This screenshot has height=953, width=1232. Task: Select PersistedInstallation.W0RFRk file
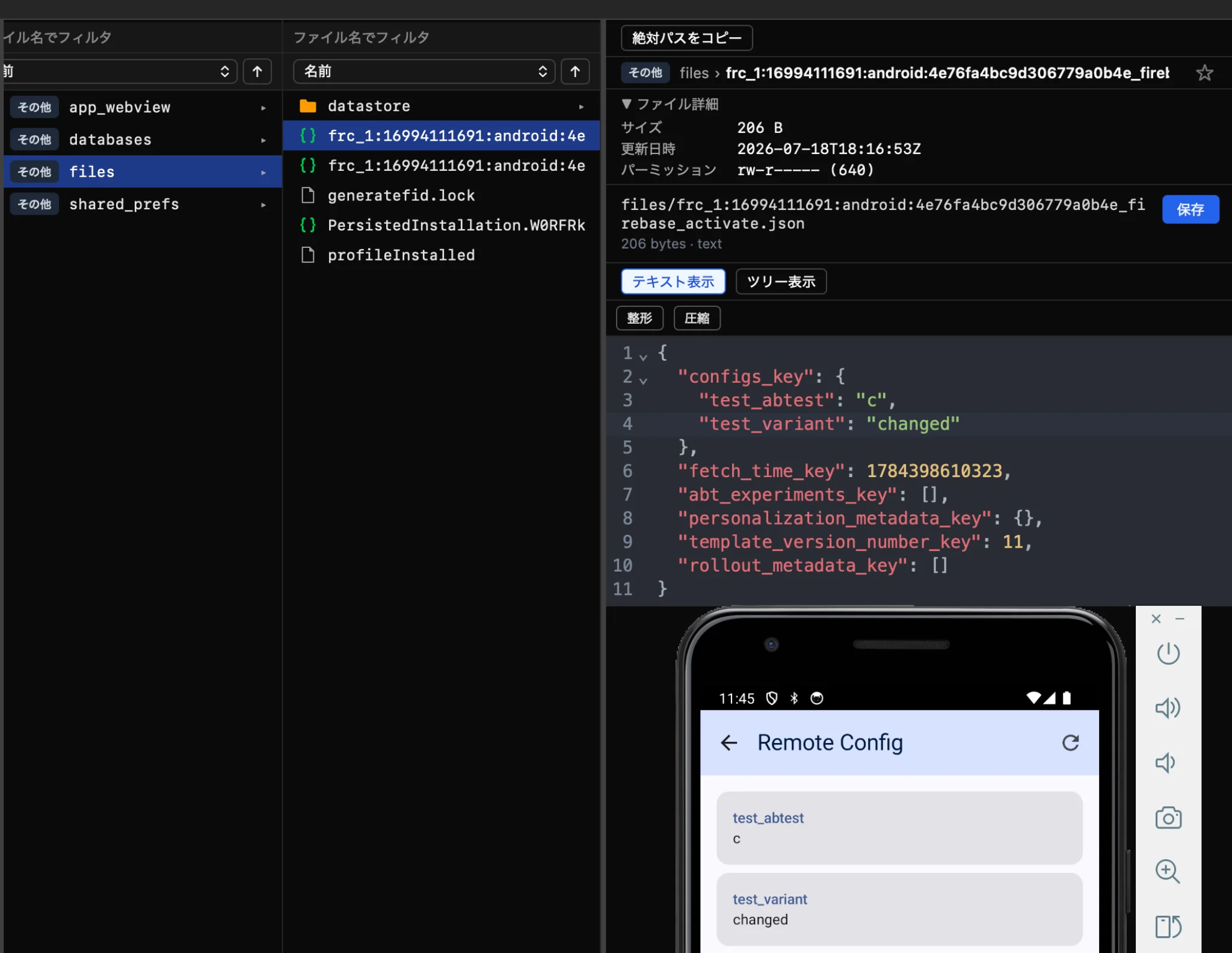(x=442, y=225)
